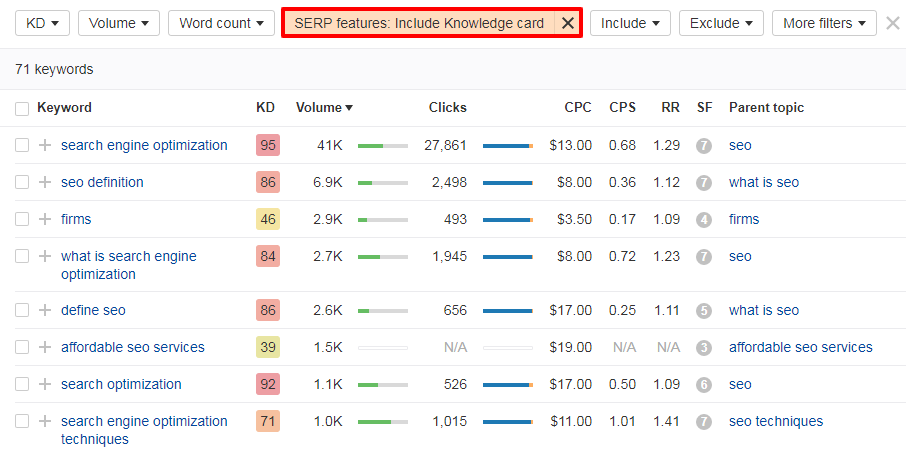Add 'search engine optimization' with its plus icon
Screen dimensions: 906x454
pyautogui.click(x=45, y=145)
